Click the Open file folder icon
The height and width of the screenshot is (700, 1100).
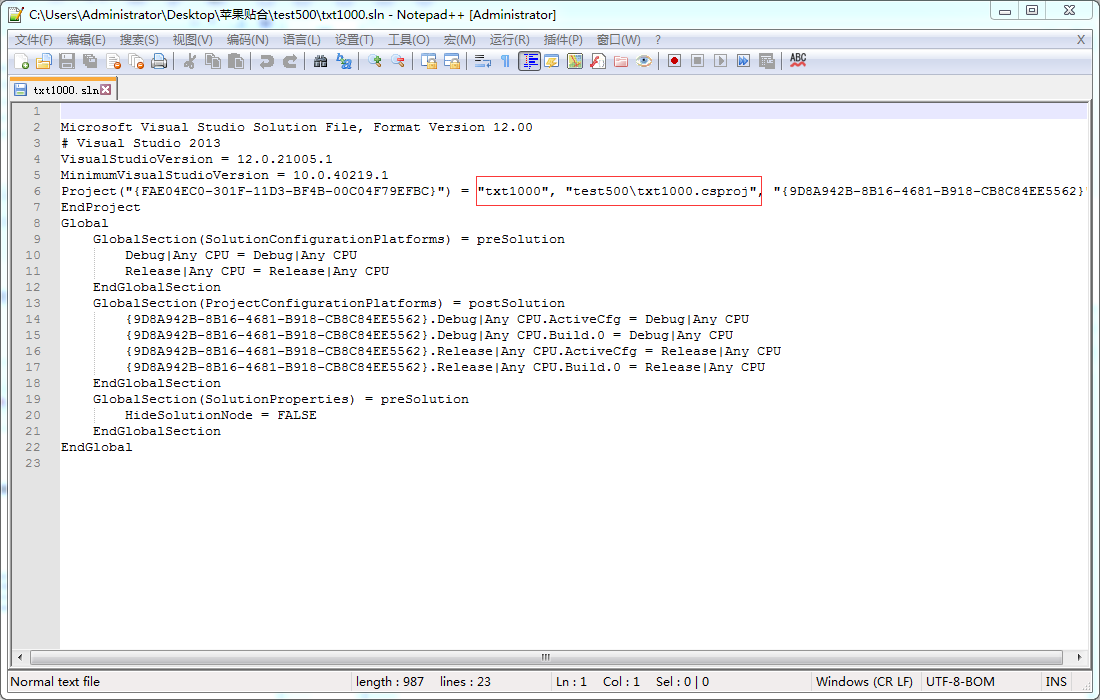pyautogui.click(x=43, y=61)
